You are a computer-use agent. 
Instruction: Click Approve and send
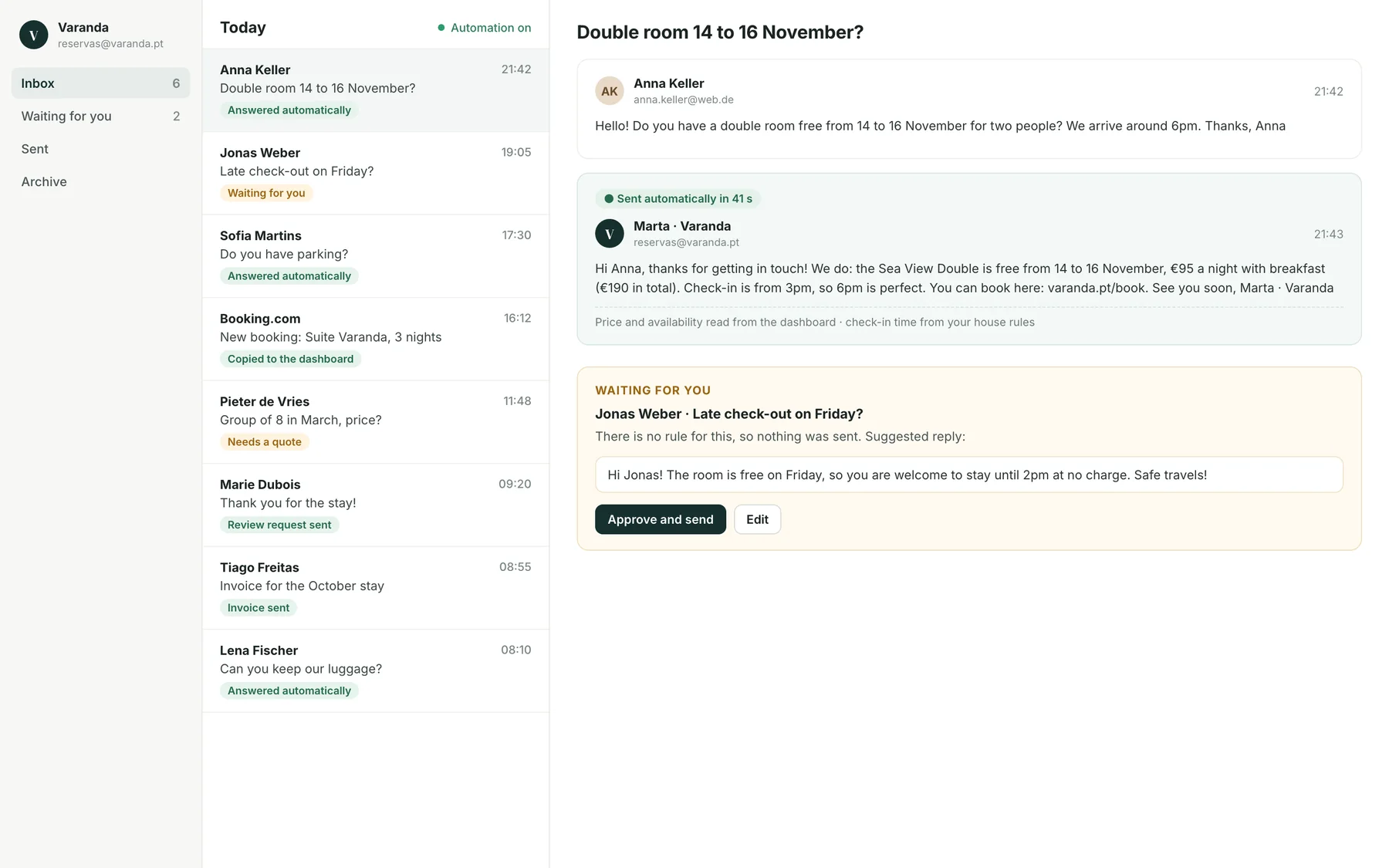(661, 519)
